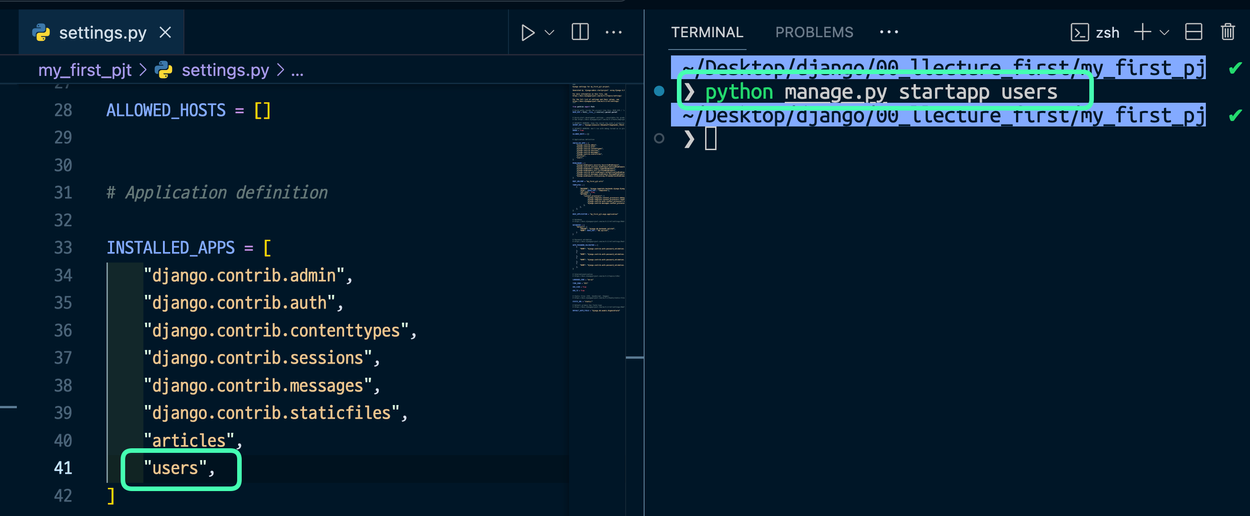Click the hollow circle prompt decoration
The height and width of the screenshot is (516, 1250).
[659, 138]
